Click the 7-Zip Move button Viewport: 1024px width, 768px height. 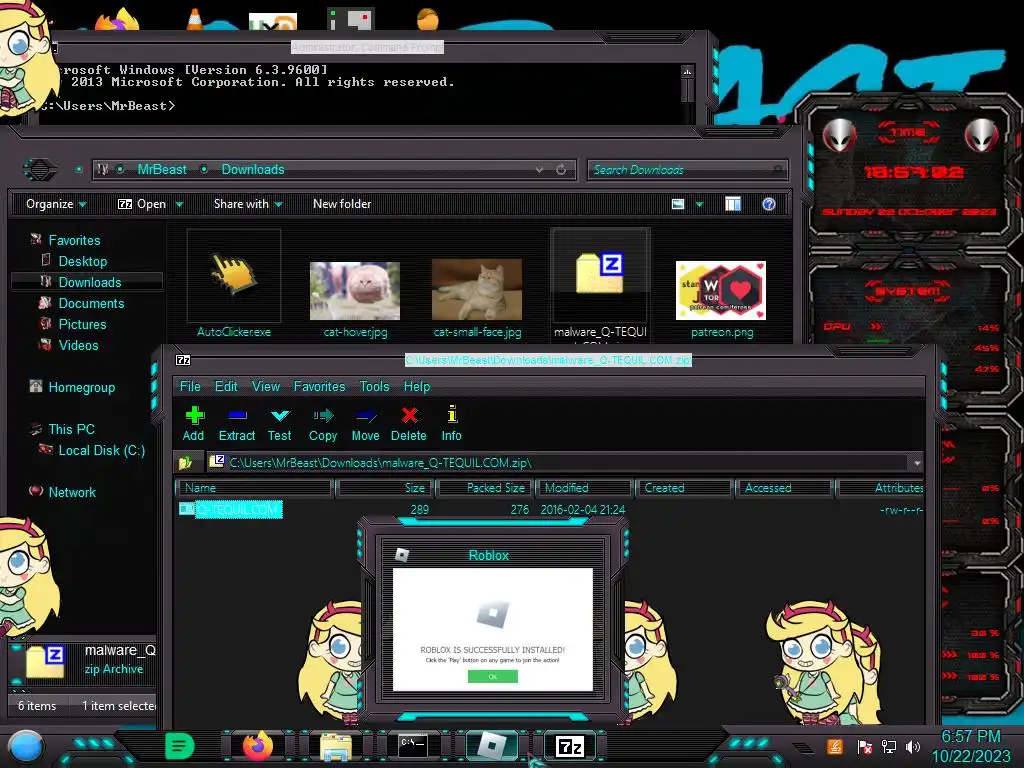365,423
